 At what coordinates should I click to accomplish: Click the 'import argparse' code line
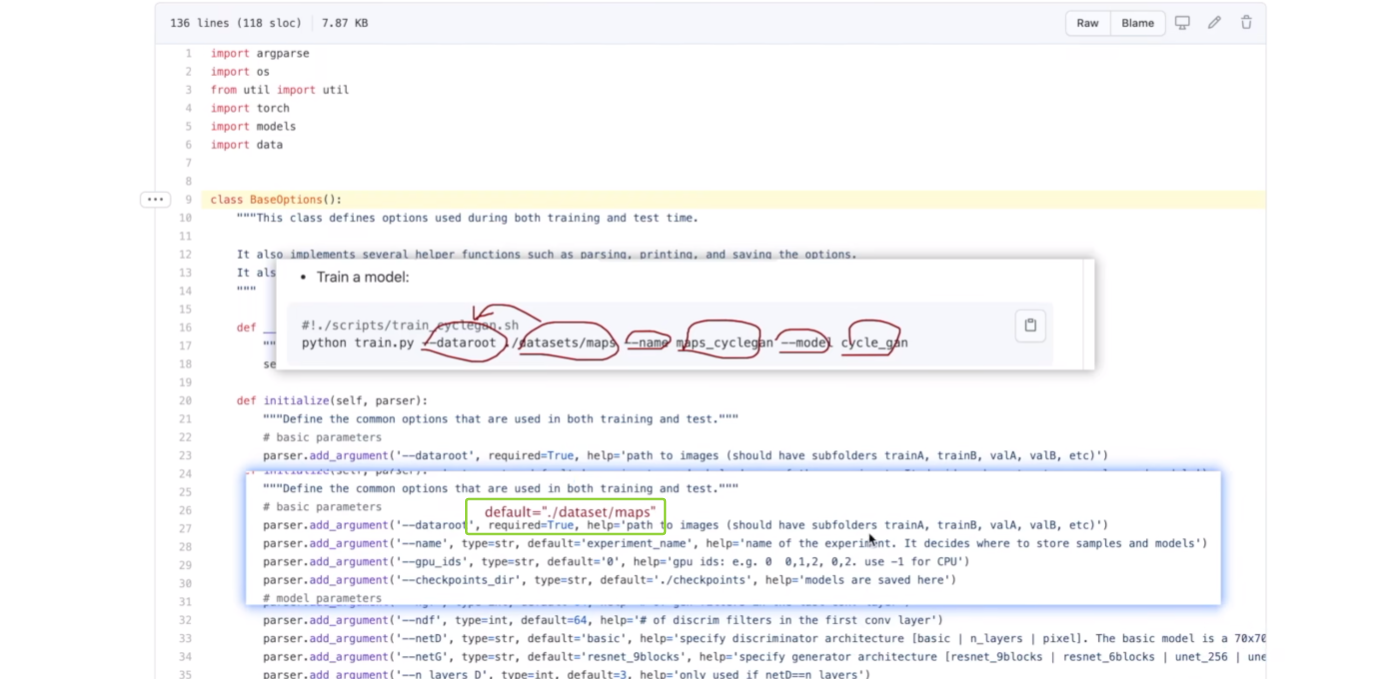pos(260,53)
